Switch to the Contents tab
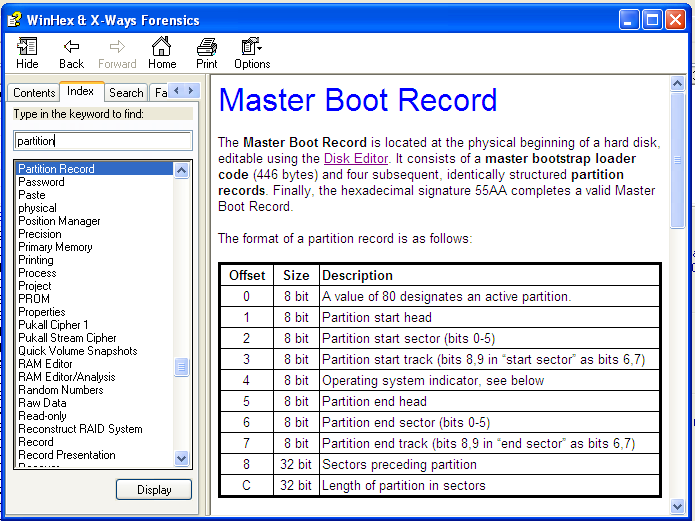695x521 pixels. (x=34, y=93)
